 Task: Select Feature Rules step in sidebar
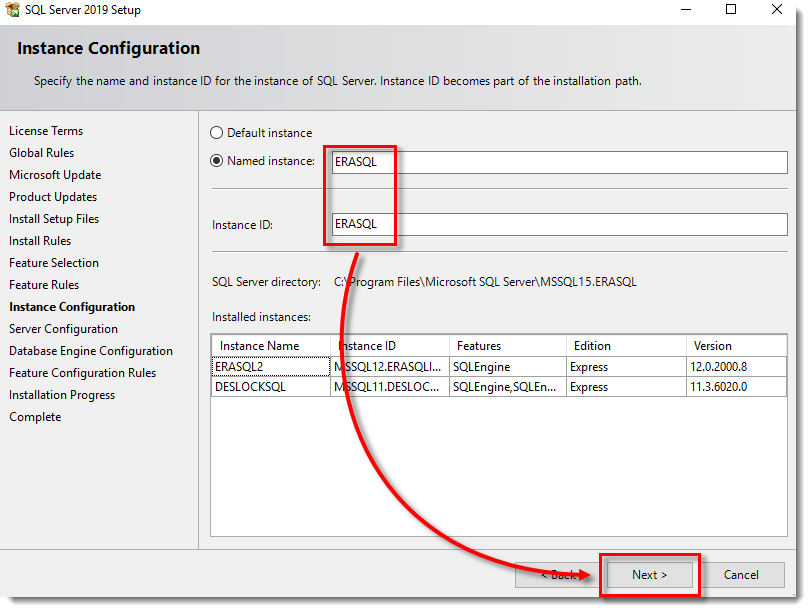[44, 285]
